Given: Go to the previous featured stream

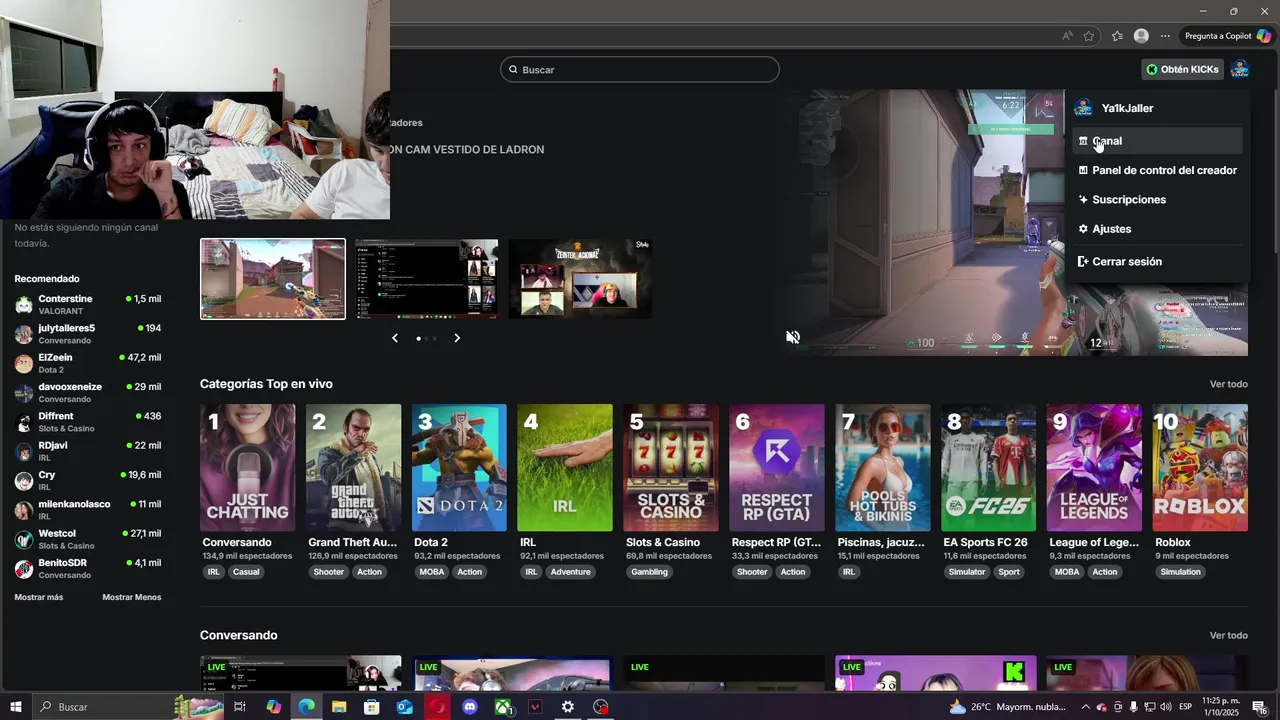Looking at the screenshot, I should click(x=395, y=338).
